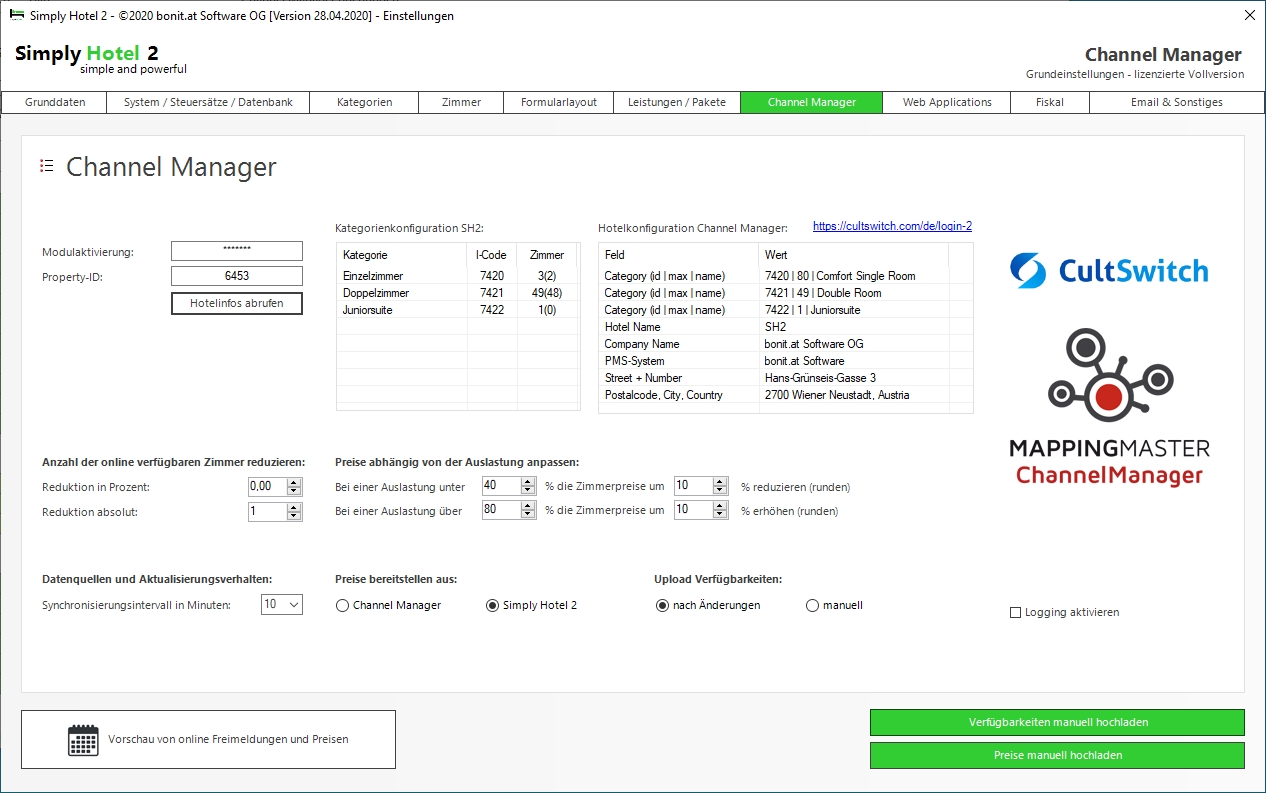Open Synchronisierungsintervall dropdown

coord(282,604)
